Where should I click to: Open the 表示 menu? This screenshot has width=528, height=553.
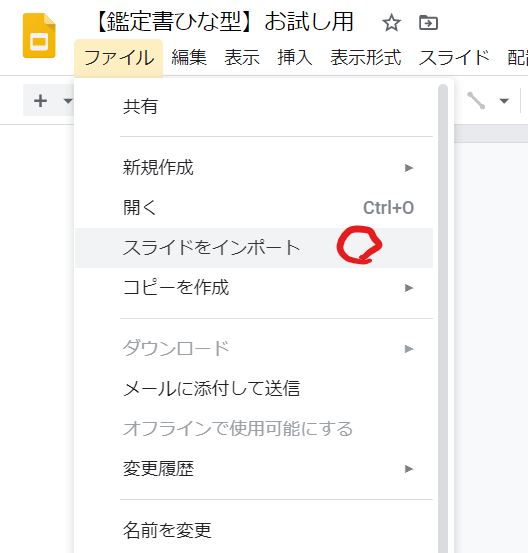pos(242,57)
